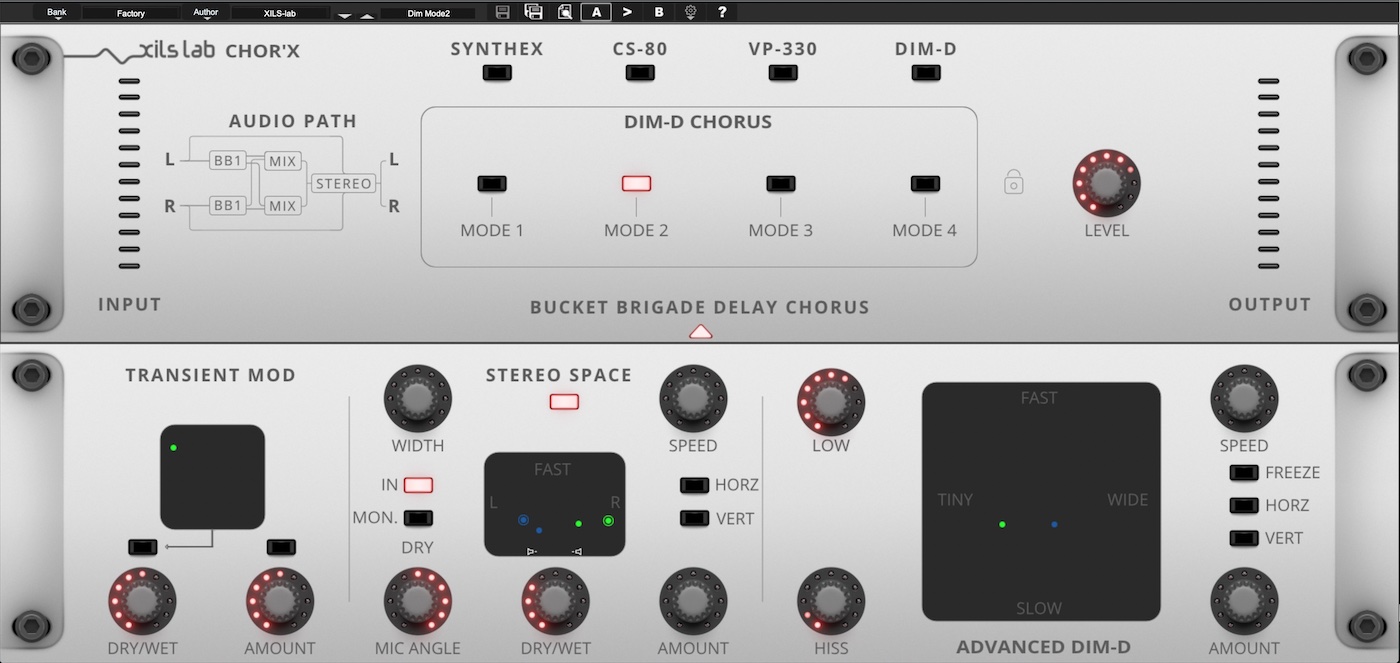Click the Advanced DIM-D AMOUNT knob
Viewport: 1400px width, 663px height.
(x=1244, y=602)
